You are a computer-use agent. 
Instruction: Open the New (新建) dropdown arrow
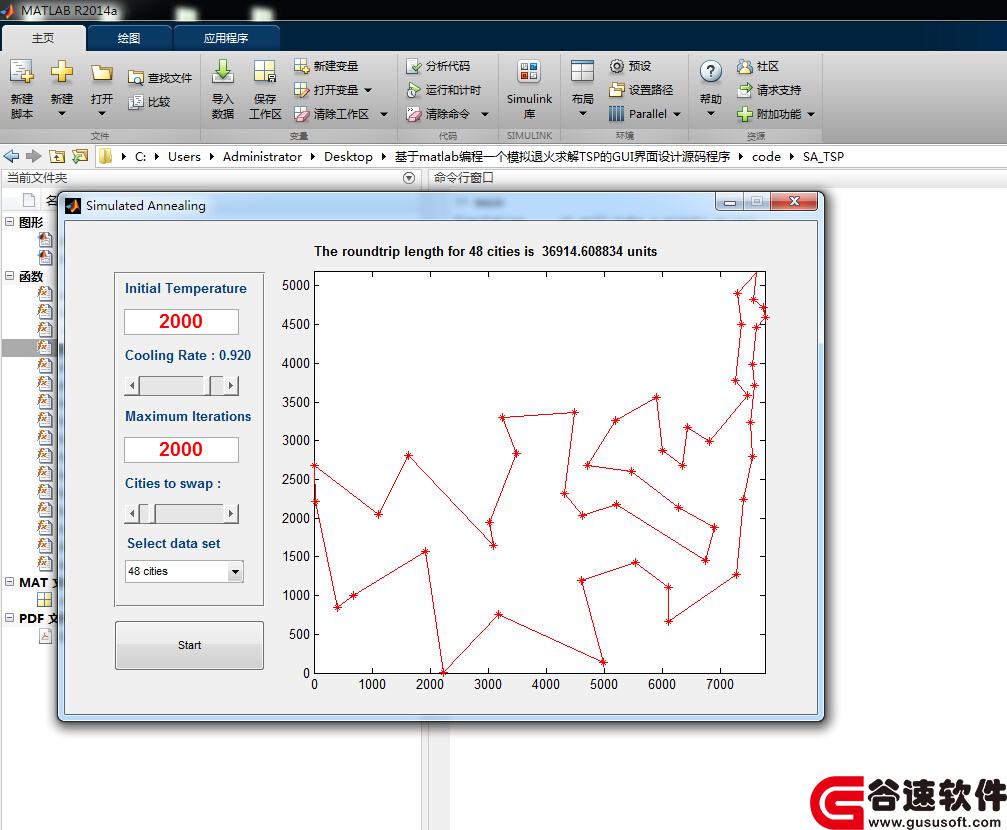(x=62, y=114)
